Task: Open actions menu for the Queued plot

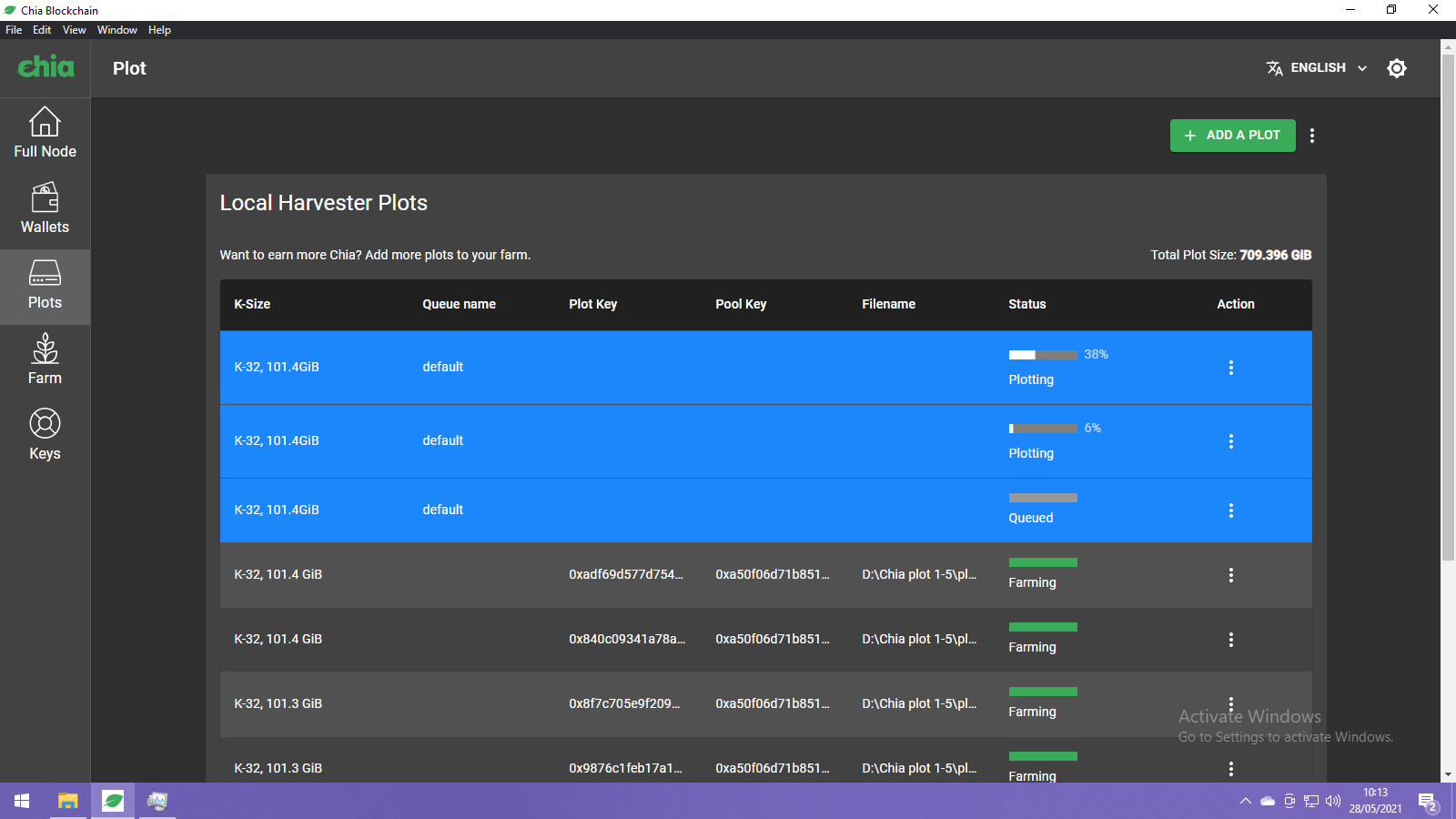Action: pyautogui.click(x=1231, y=511)
